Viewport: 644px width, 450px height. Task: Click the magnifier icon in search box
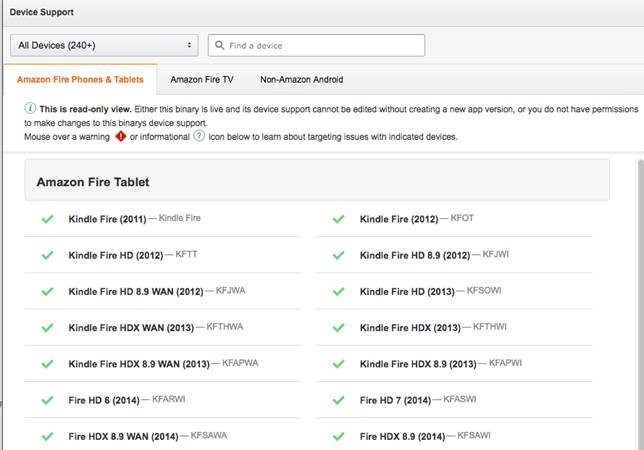(220, 45)
